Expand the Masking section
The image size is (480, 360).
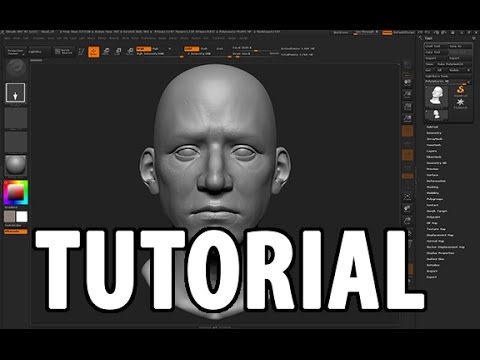(x=433, y=187)
